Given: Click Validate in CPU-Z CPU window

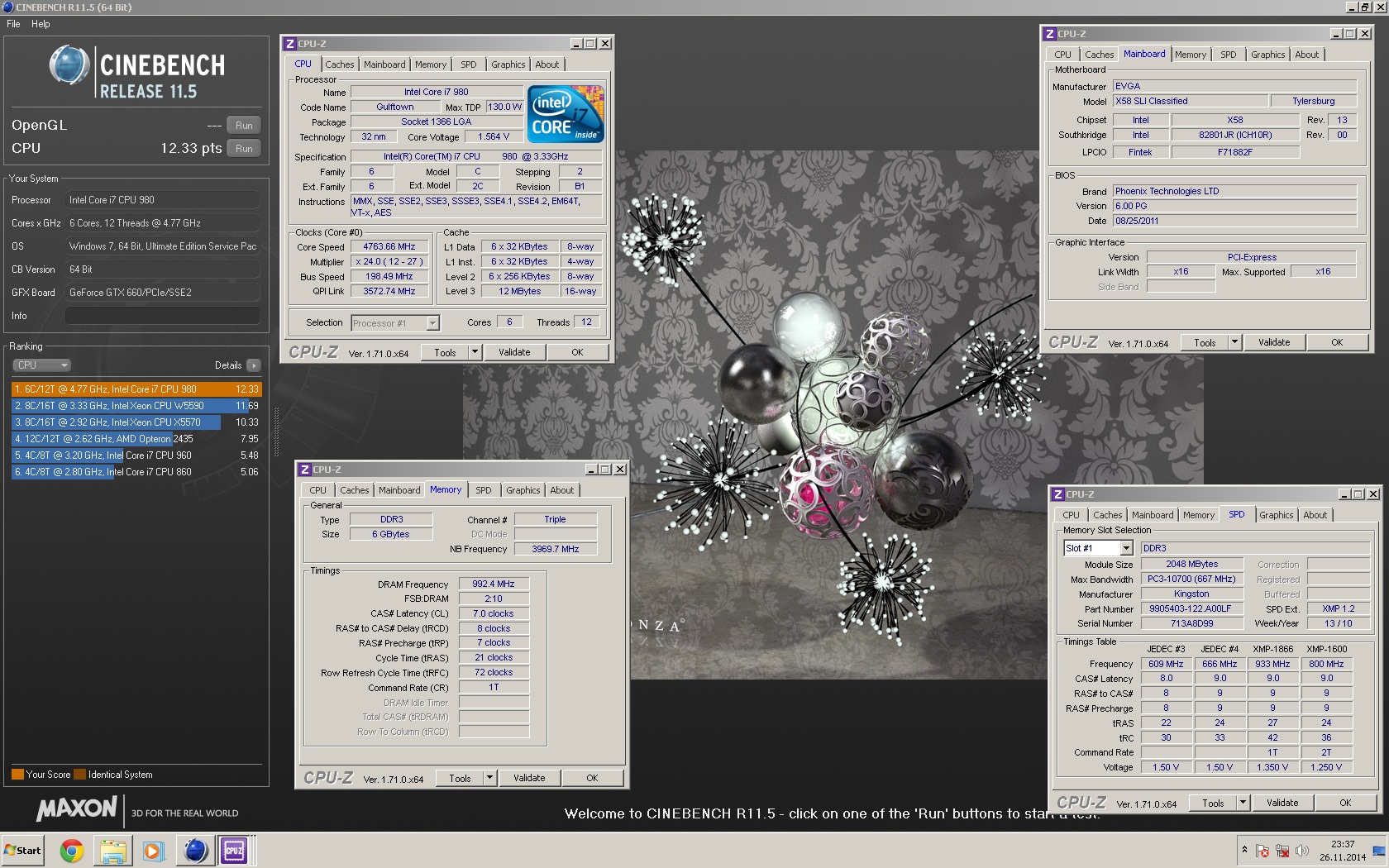Looking at the screenshot, I should 514,353.
